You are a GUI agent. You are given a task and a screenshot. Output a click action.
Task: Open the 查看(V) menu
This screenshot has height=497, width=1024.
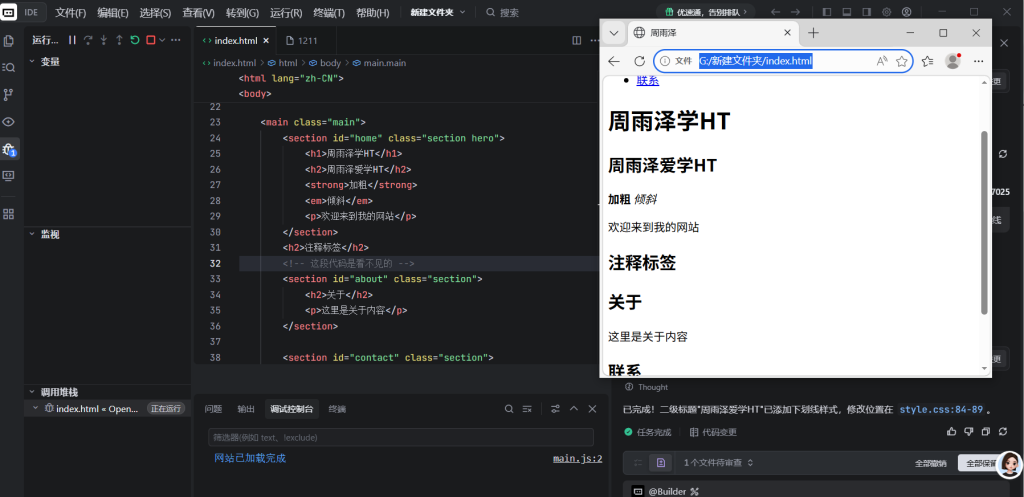coord(199,12)
